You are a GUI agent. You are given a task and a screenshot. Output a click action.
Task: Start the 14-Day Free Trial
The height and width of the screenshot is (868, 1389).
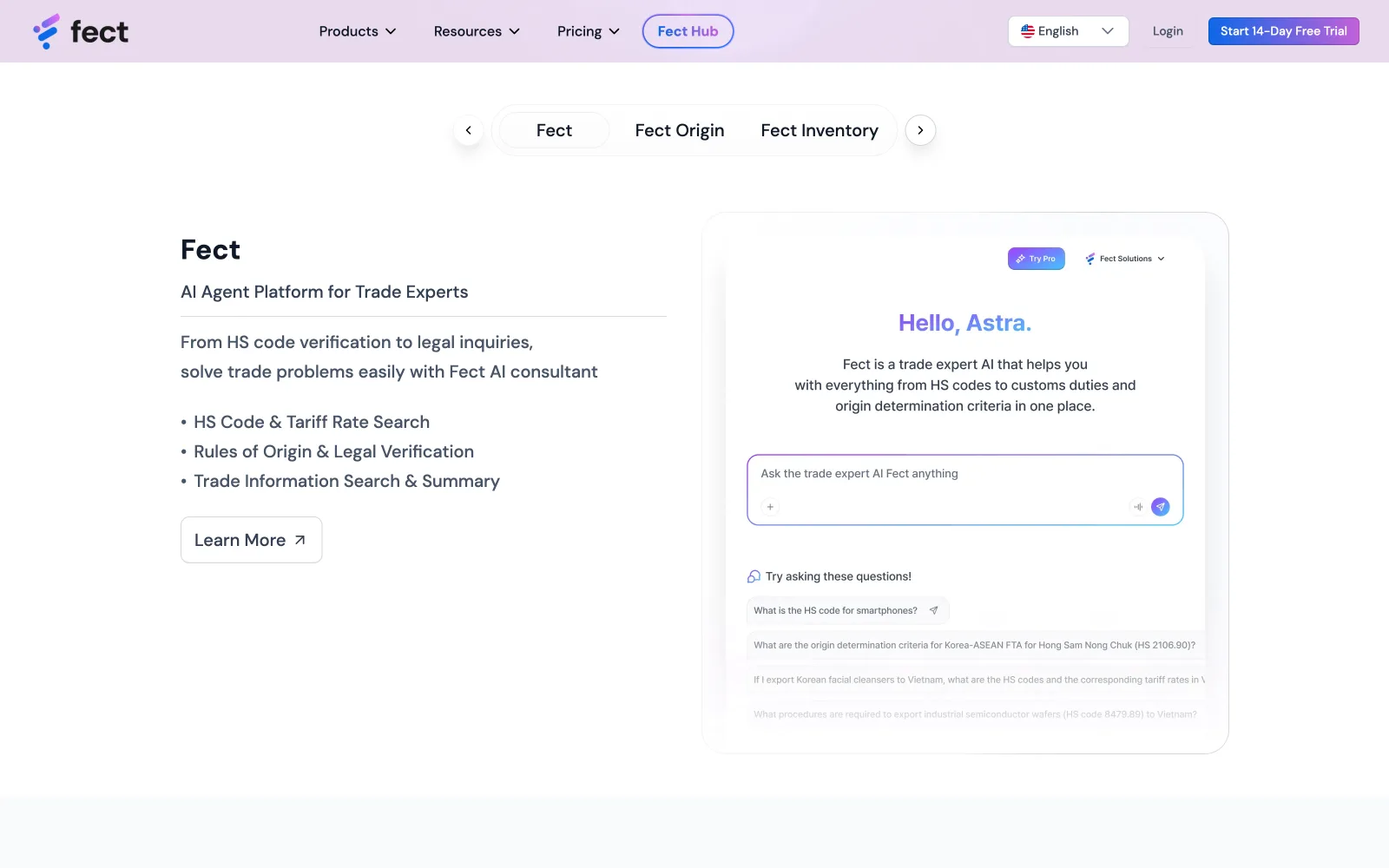coord(1283,31)
